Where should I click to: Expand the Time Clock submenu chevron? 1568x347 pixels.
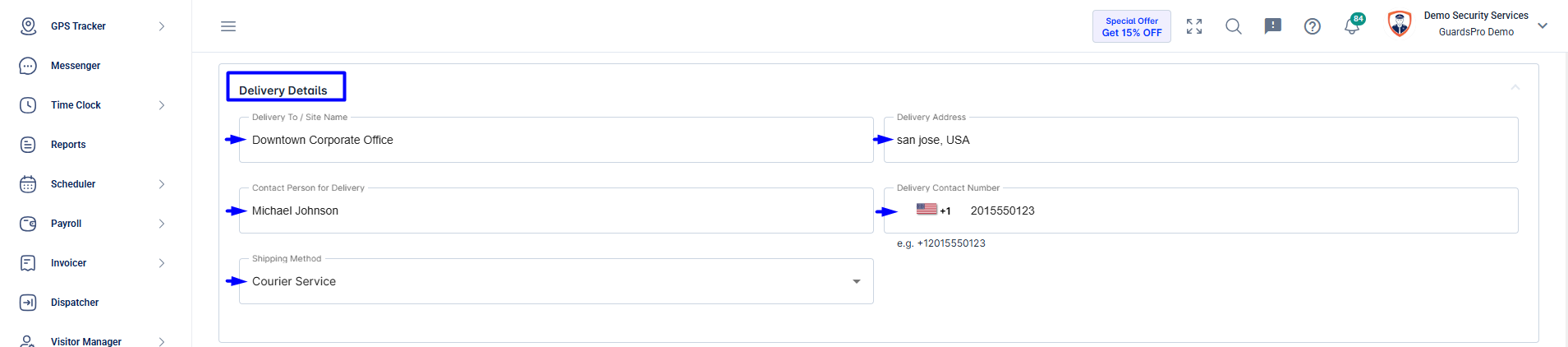click(162, 105)
